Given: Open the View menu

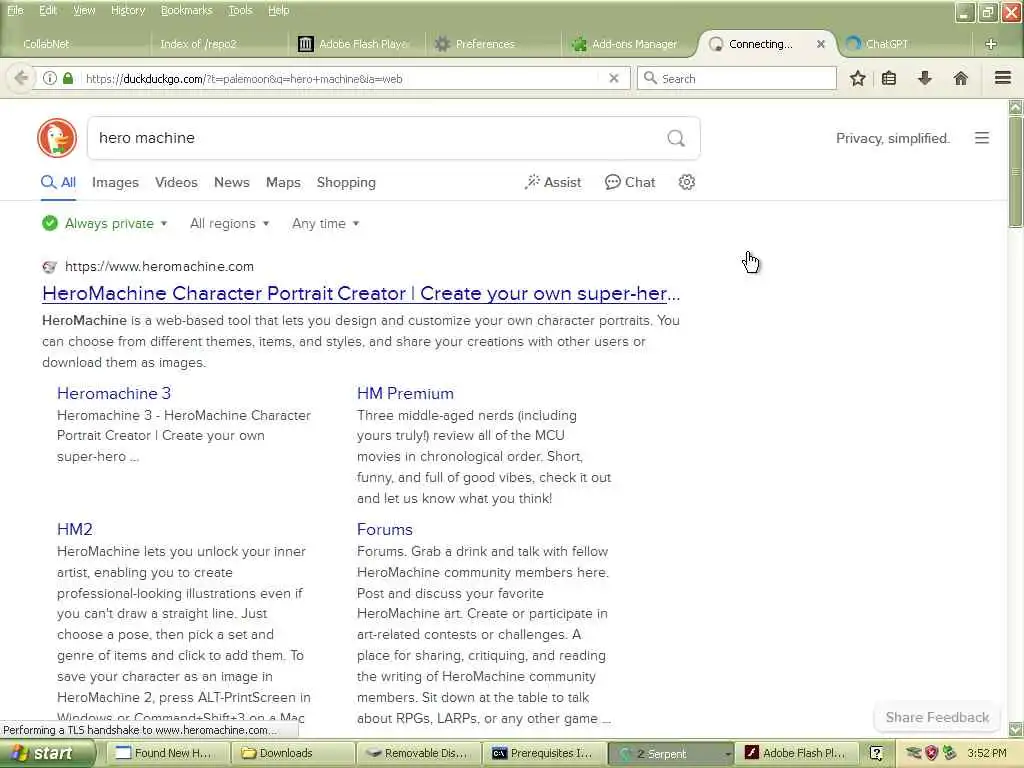Looking at the screenshot, I should (x=84, y=10).
